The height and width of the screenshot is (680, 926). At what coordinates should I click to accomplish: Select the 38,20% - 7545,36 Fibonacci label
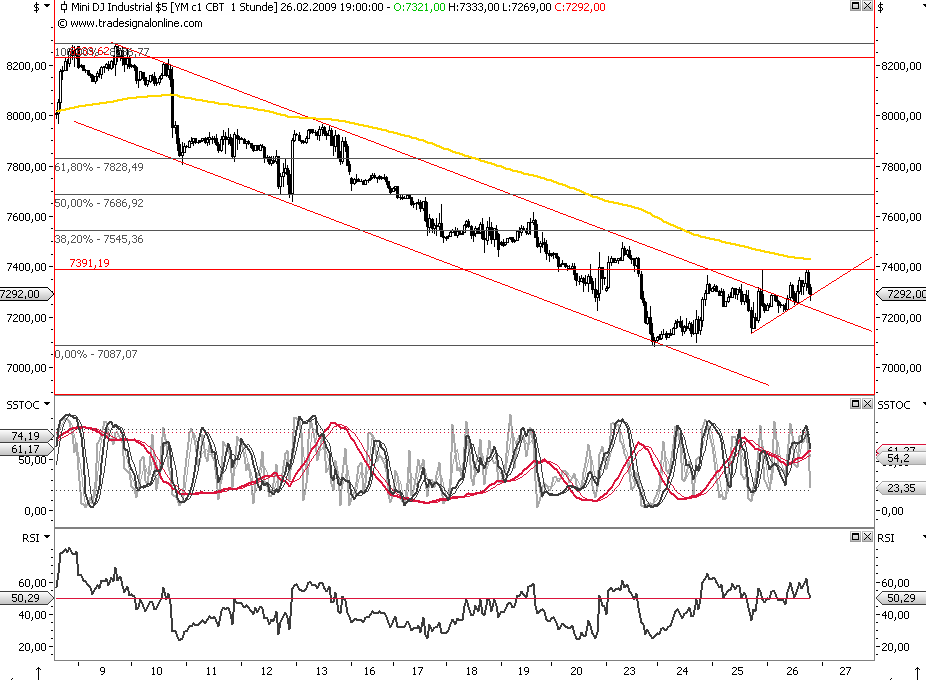[x=99, y=239]
